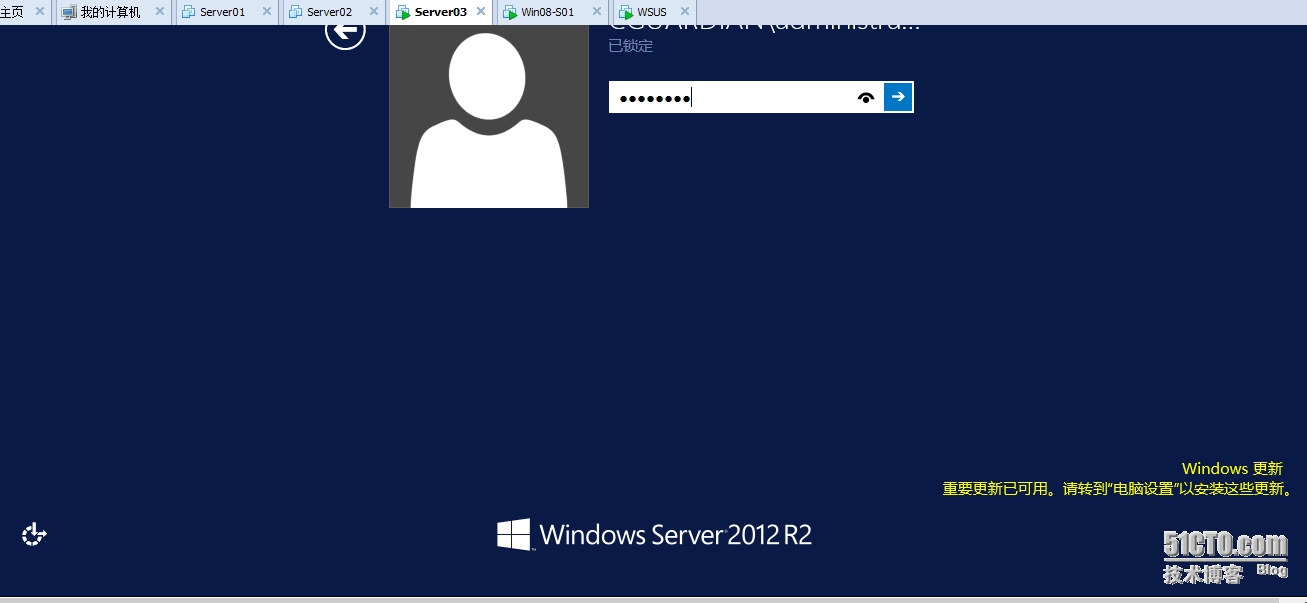Click the Server01 VM icon

(x=189, y=12)
